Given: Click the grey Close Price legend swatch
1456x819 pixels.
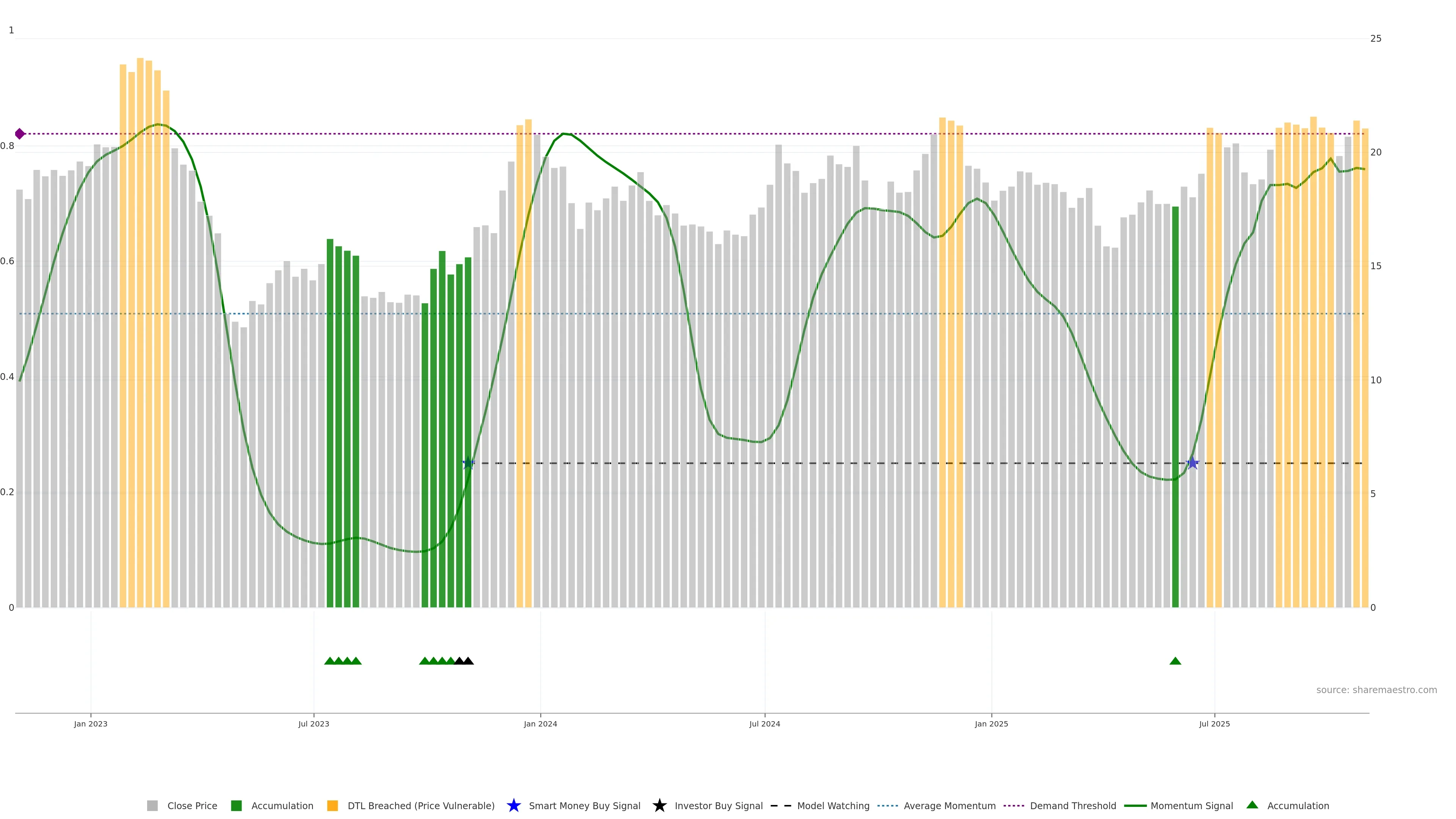Looking at the screenshot, I should pyautogui.click(x=152, y=805).
